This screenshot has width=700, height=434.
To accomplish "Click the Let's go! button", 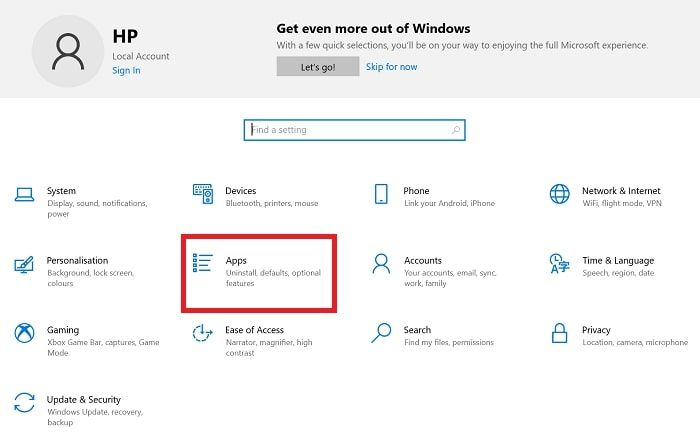I will click(318, 67).
